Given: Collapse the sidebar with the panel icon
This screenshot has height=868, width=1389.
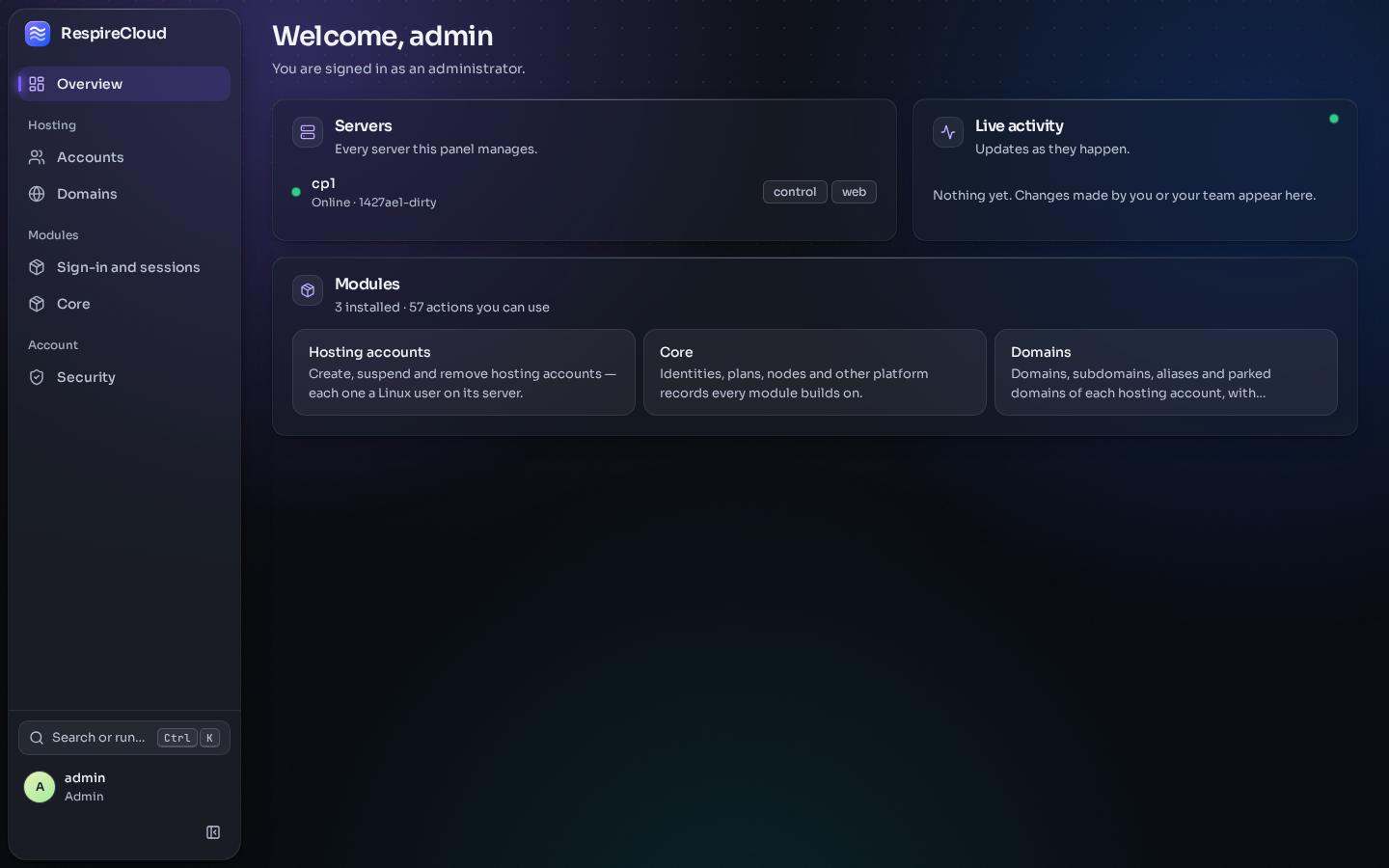Looking at the screenshot, I should click(213, 832).
